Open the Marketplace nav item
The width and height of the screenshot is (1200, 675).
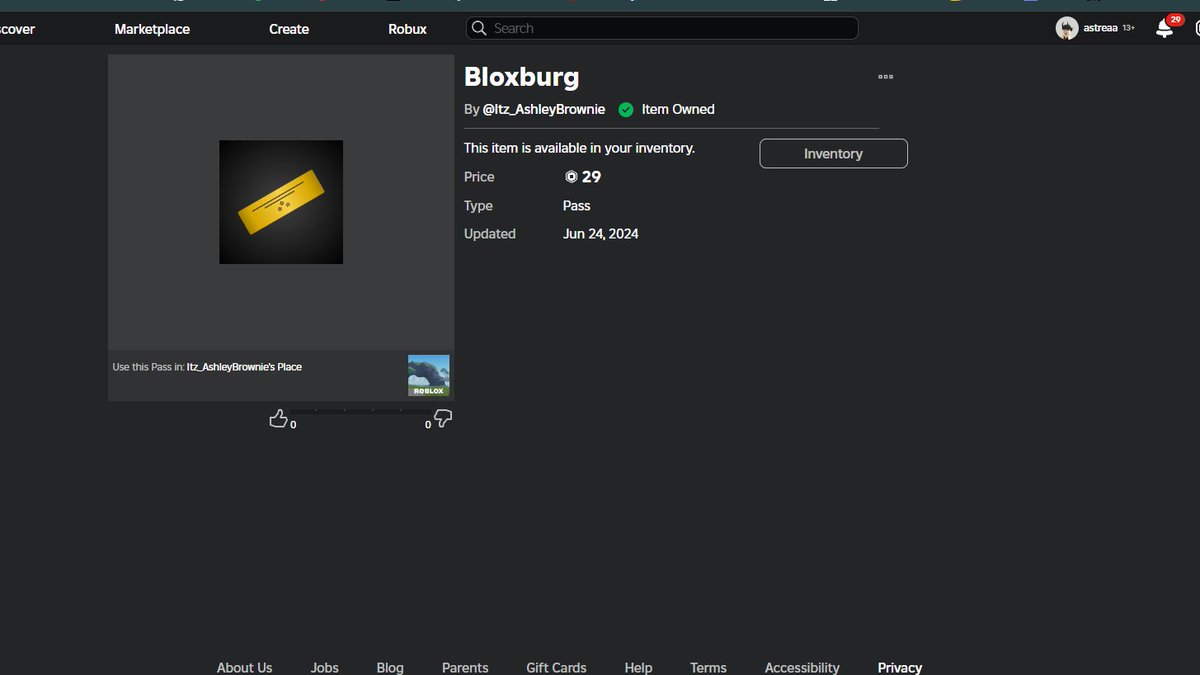point(152,29)
